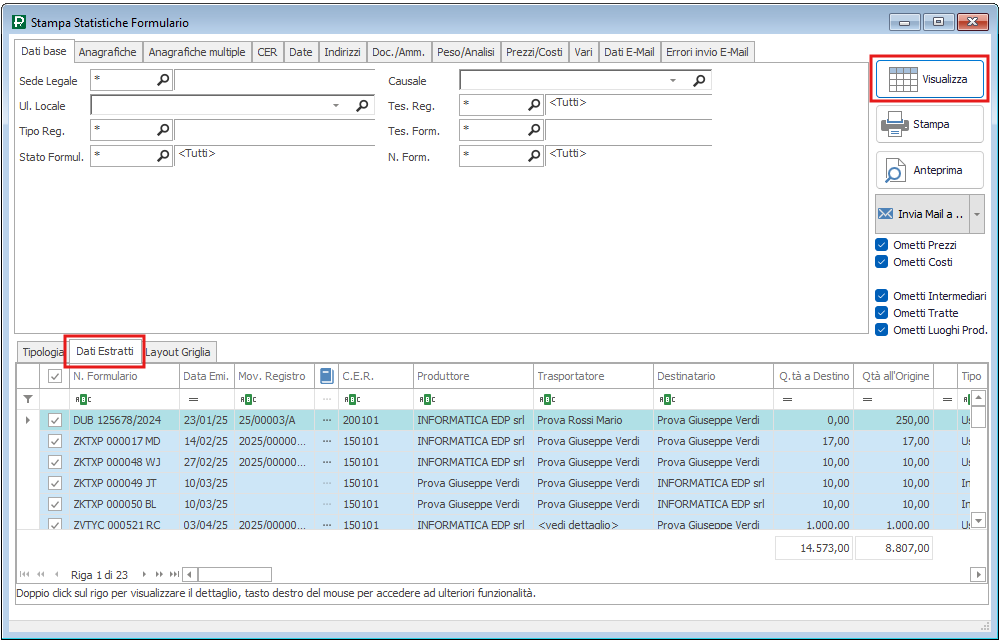Uncheck the Ometti Intermediari option
The width and height of the screenshot is (1001, 641).
click(x=882, y=296)
